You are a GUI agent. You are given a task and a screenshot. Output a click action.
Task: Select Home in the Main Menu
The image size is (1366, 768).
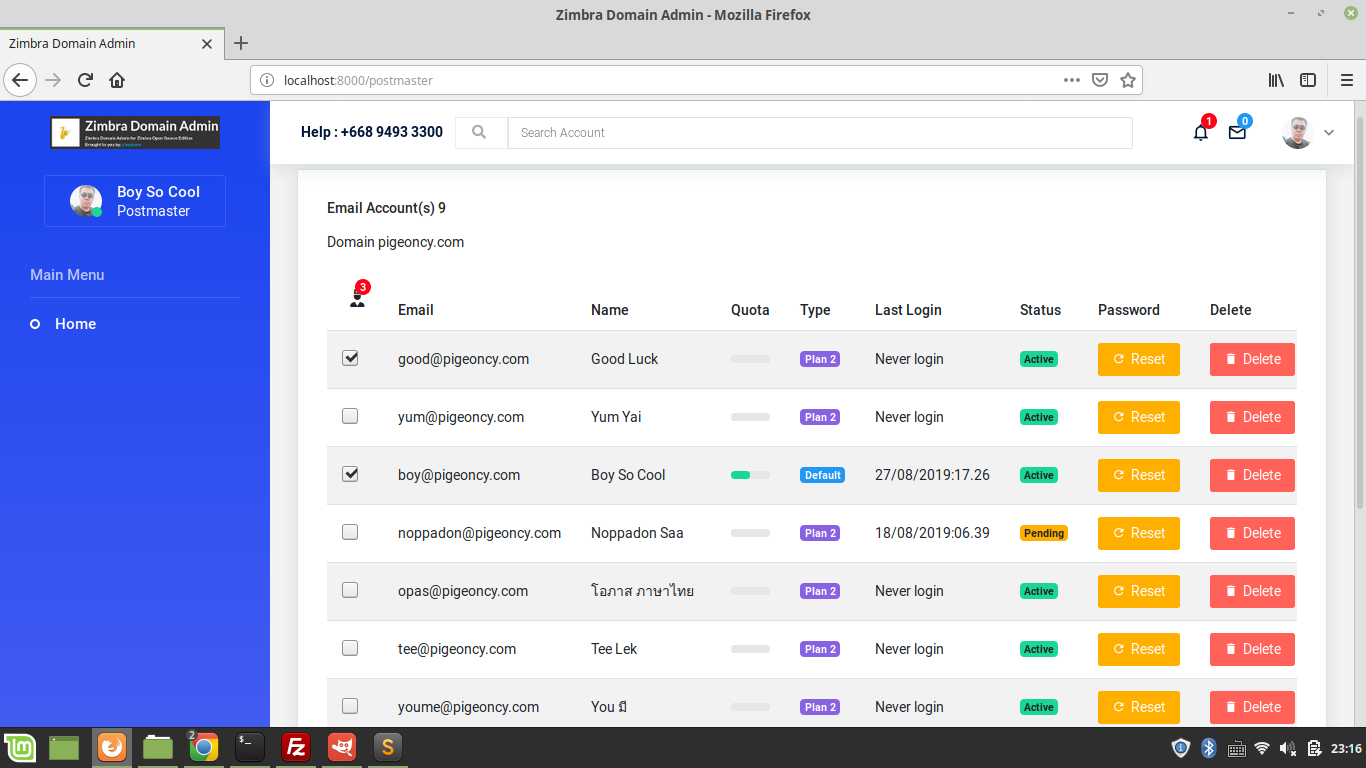76,324
